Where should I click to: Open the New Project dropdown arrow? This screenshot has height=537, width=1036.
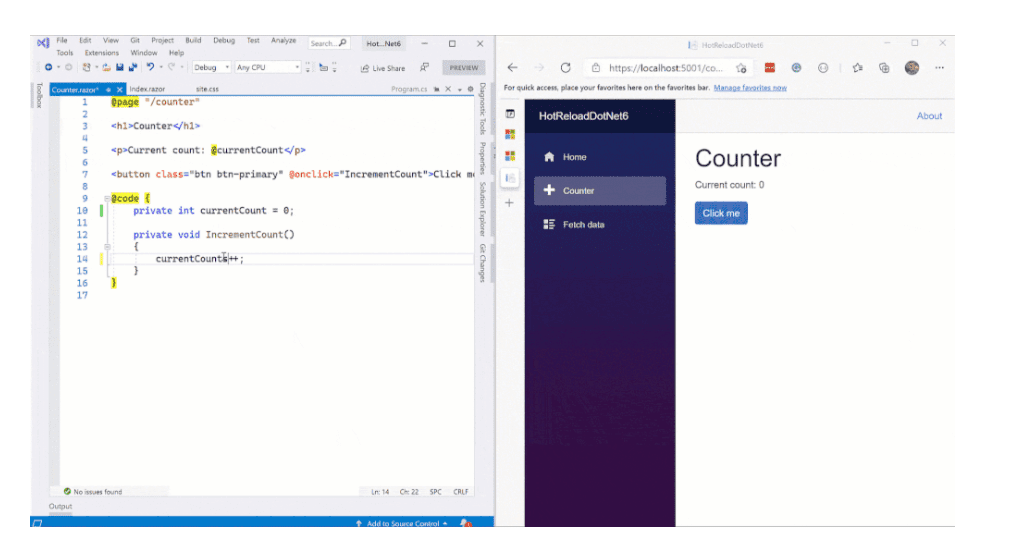coord(96,67)
